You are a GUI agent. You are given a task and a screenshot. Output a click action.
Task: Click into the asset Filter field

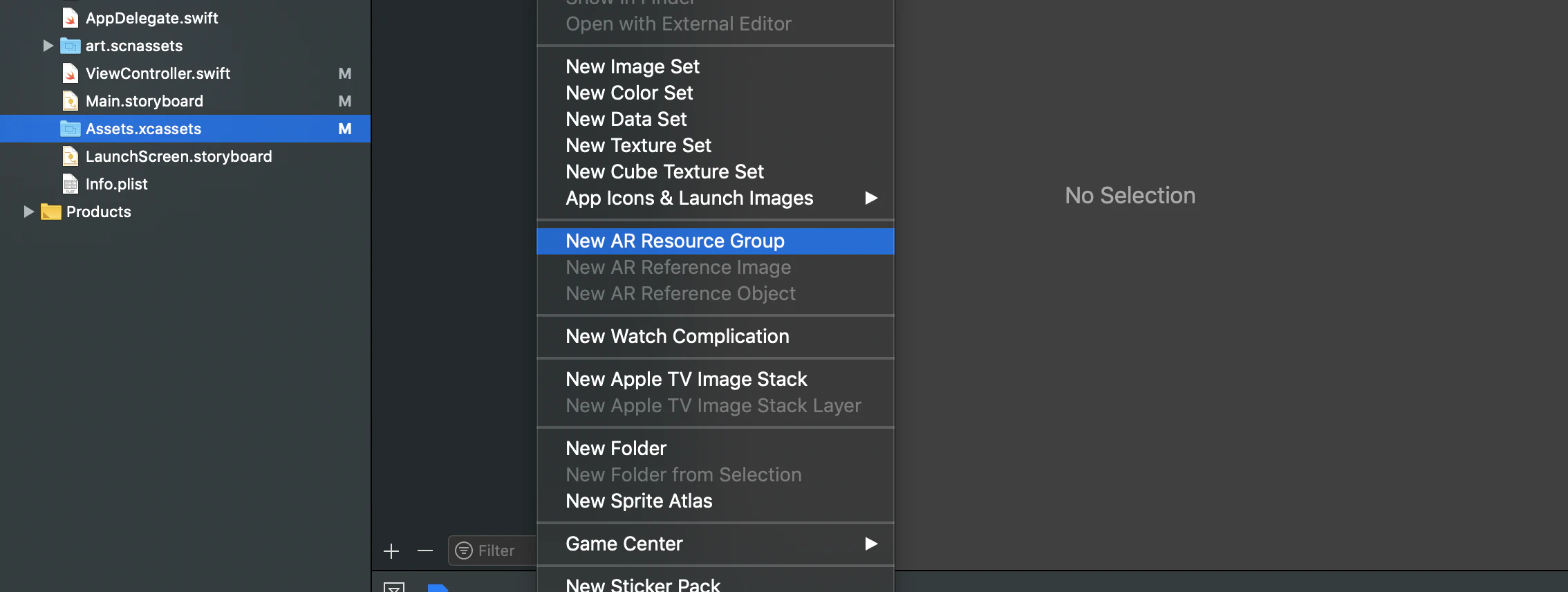point(492,551)
